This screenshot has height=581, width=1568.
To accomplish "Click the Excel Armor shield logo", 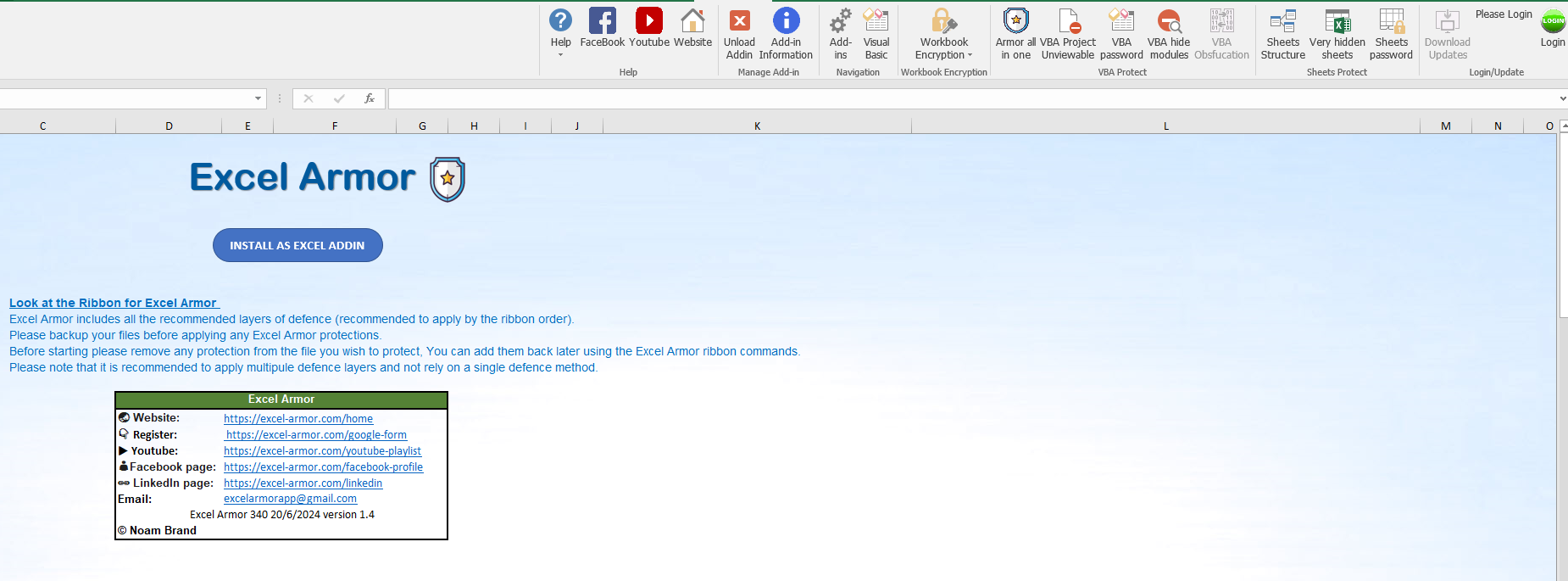I will 448,179.
